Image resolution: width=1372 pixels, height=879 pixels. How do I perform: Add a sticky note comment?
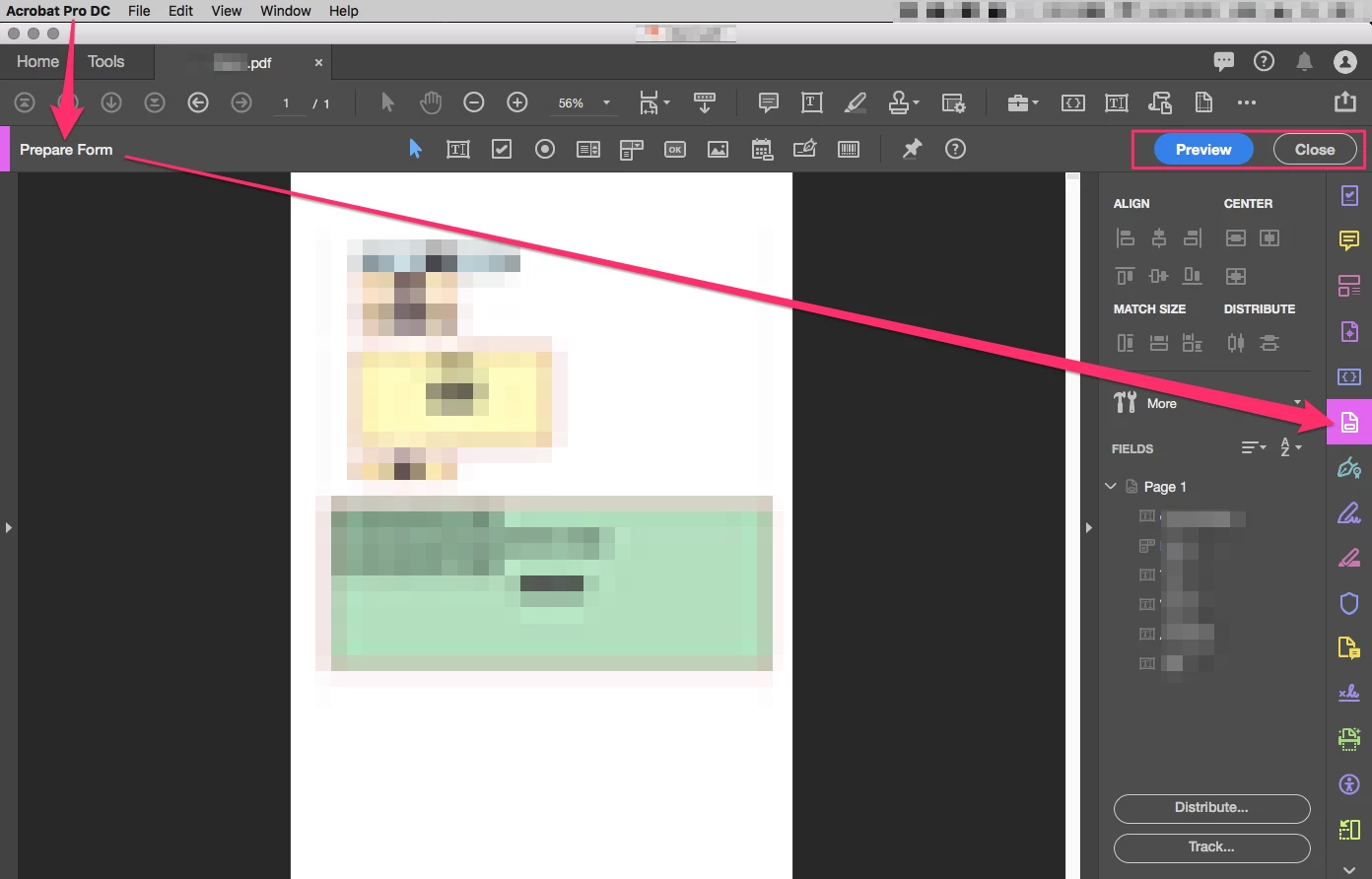point(769,102)
